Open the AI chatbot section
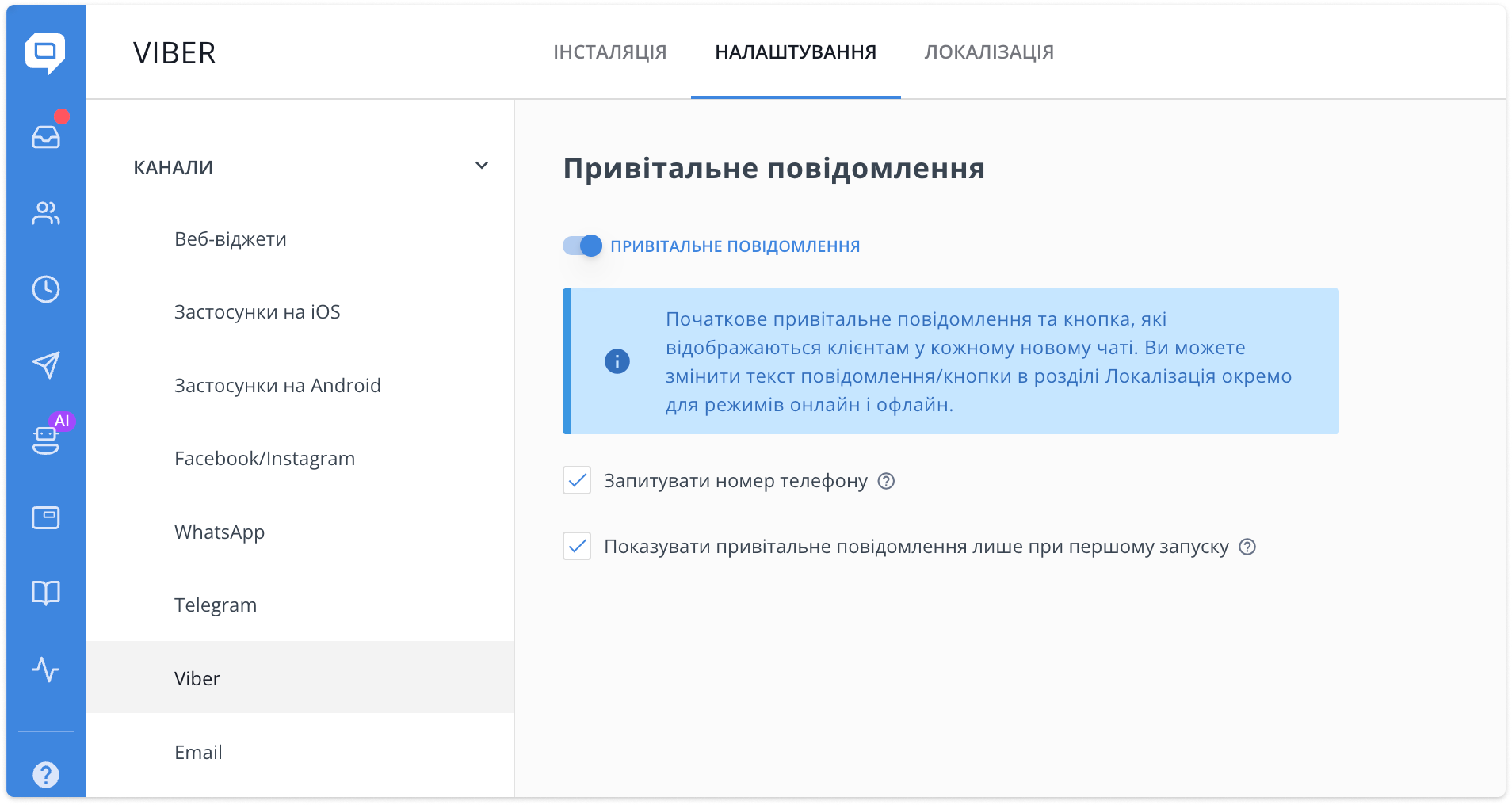The width and height of the screenshot is (1512, 805). tap(46, 441)
